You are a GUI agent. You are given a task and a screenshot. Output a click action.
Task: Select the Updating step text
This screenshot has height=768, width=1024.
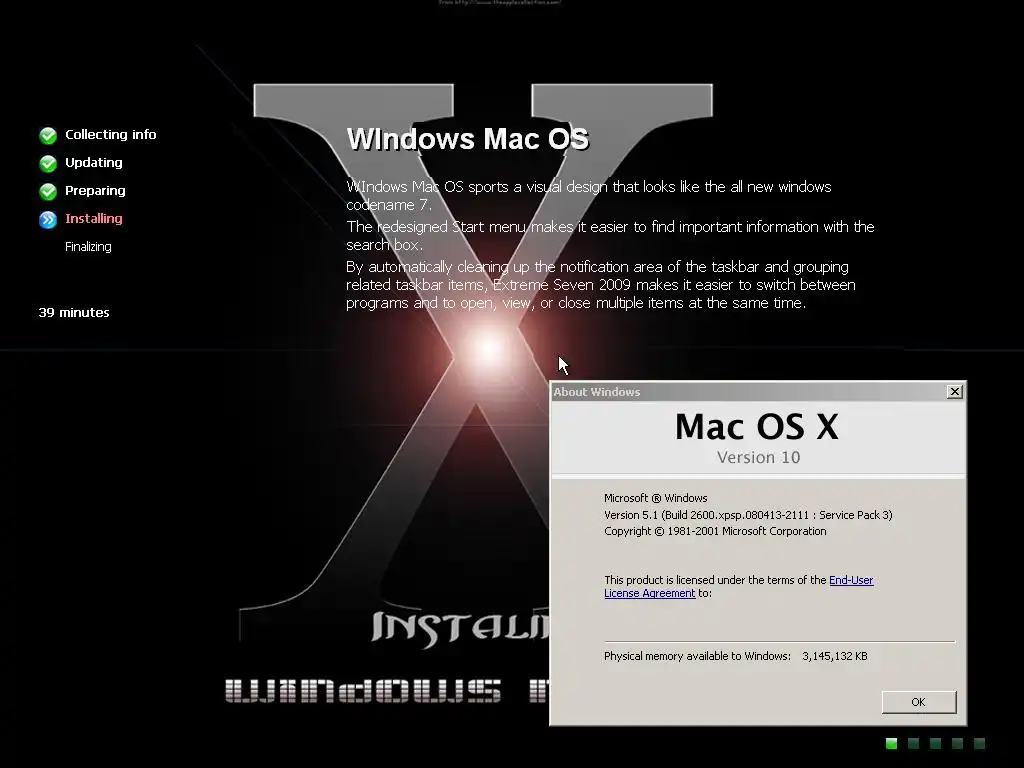point(93,163)
